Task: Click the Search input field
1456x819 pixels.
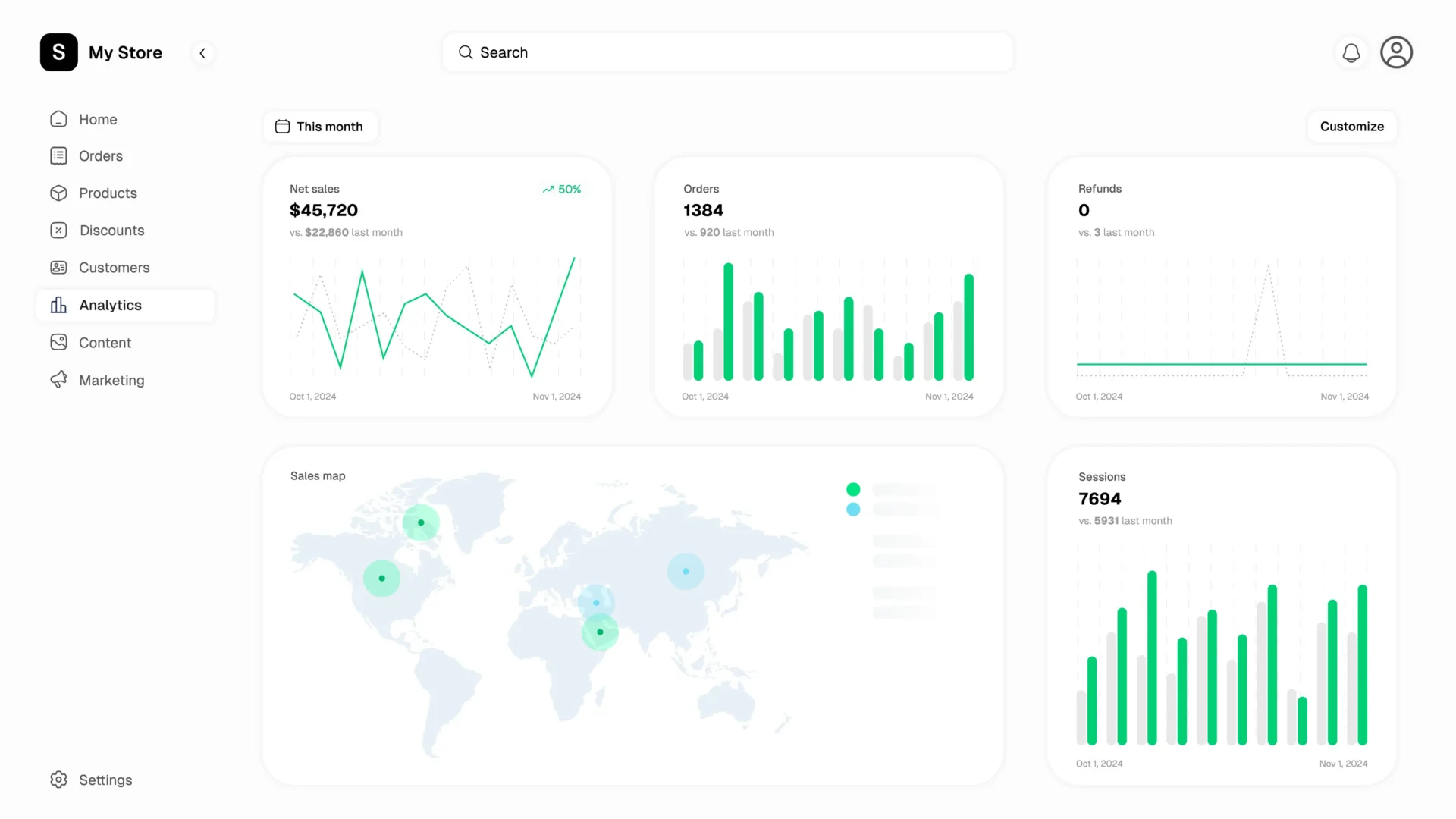Action: 728,52
